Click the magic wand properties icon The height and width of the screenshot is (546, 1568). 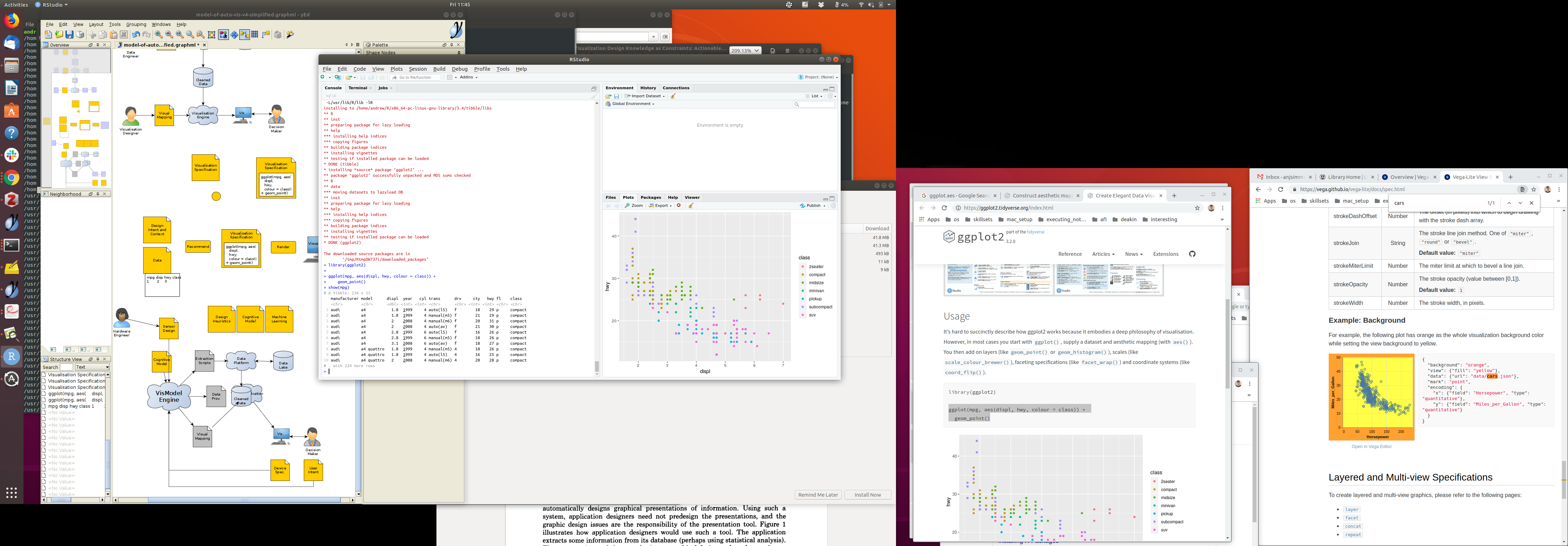click(290, 35)
